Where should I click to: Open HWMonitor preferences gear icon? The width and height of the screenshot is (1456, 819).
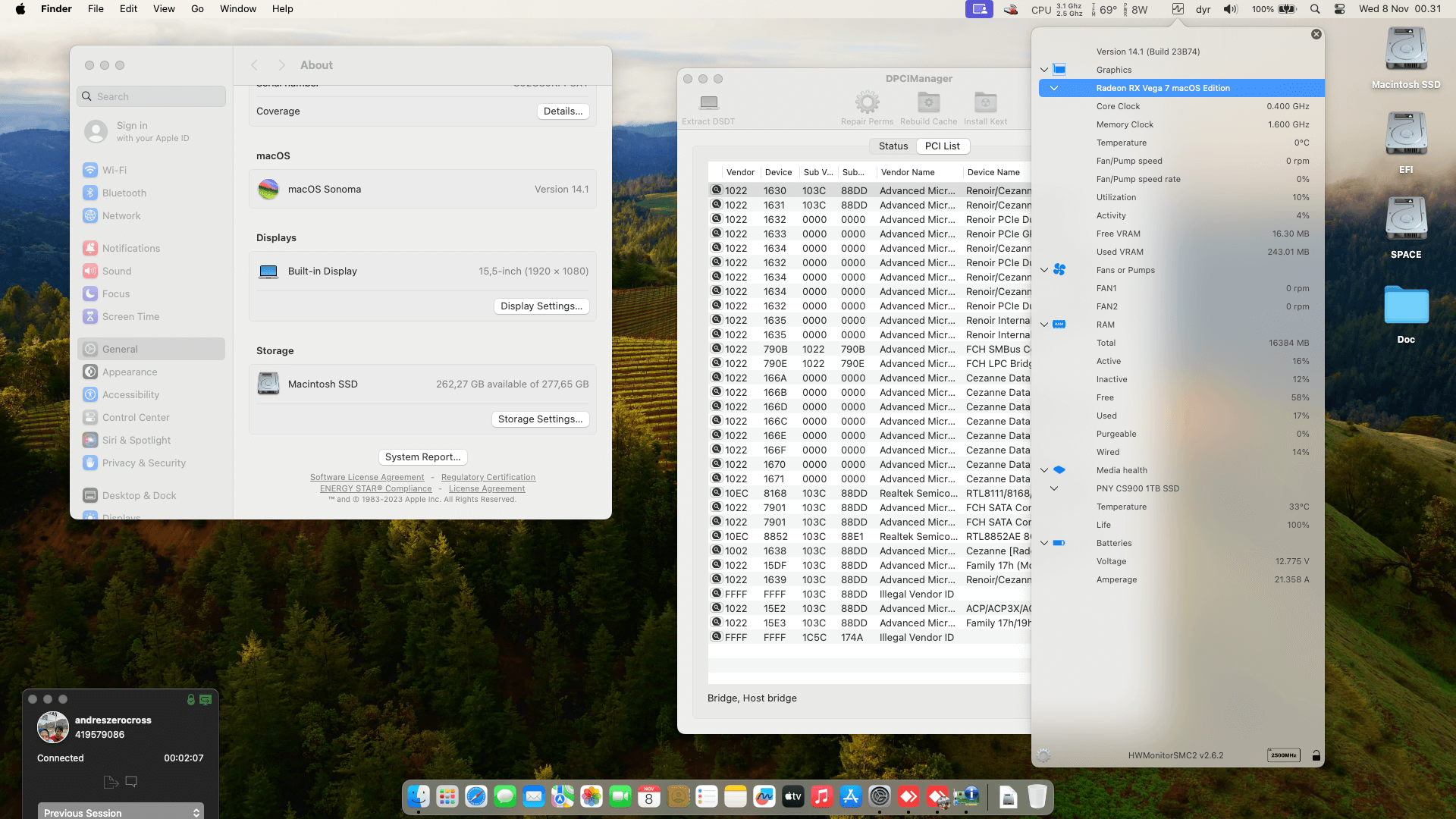[1043, 755]
